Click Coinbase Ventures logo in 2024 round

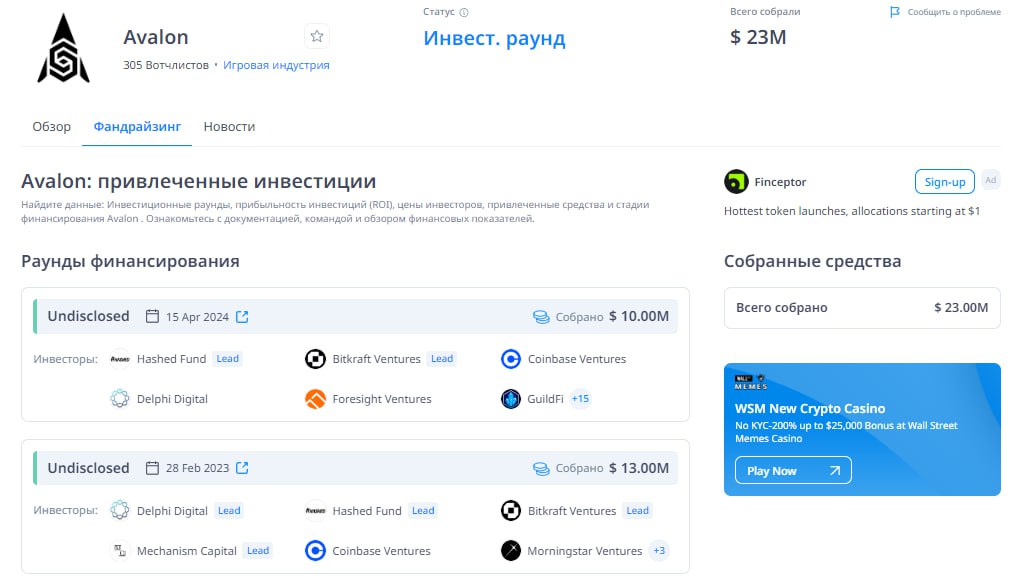coord(510,359)
